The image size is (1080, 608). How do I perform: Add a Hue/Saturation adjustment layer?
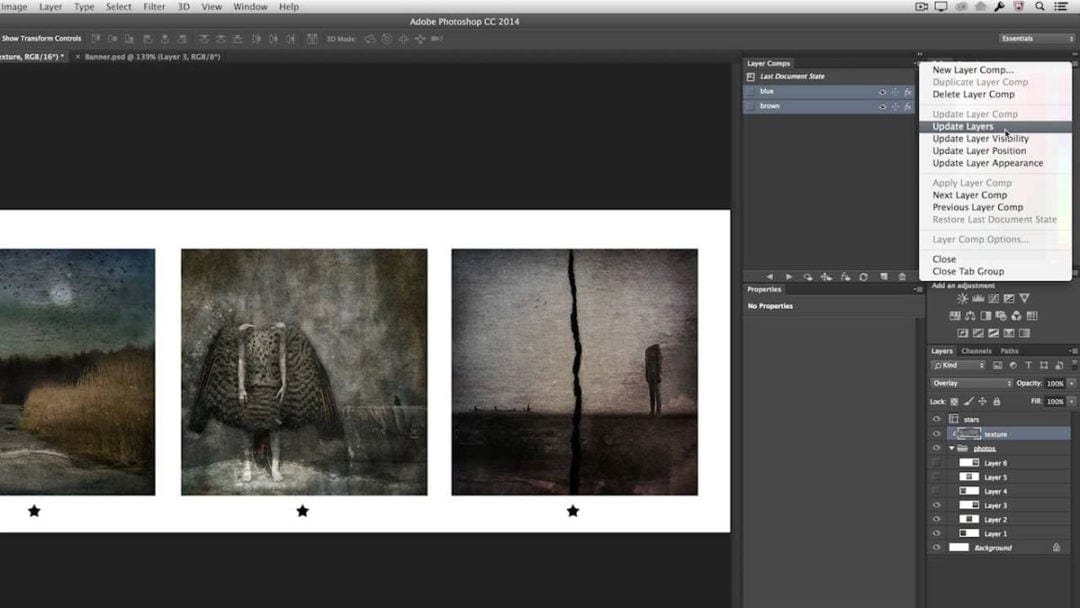coord(955,315)
